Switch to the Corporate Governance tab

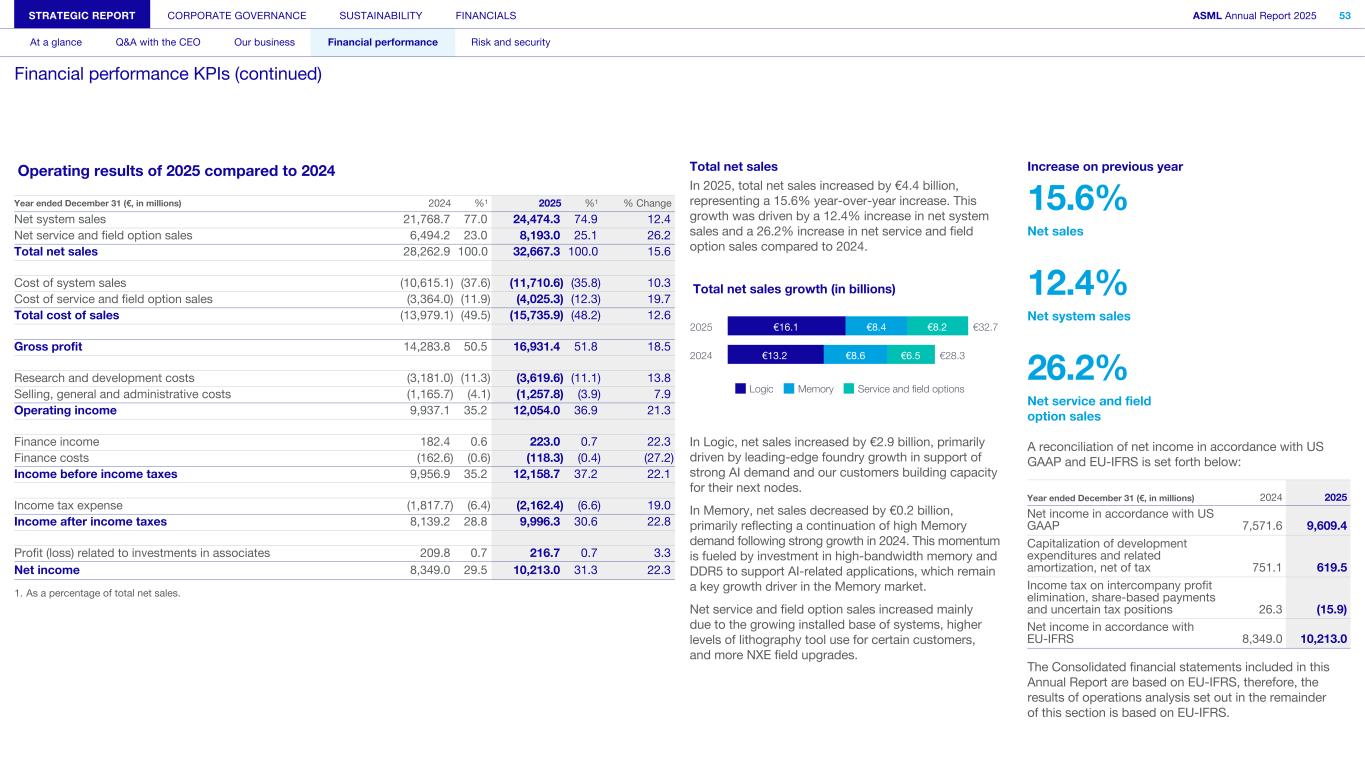point(237,15)
